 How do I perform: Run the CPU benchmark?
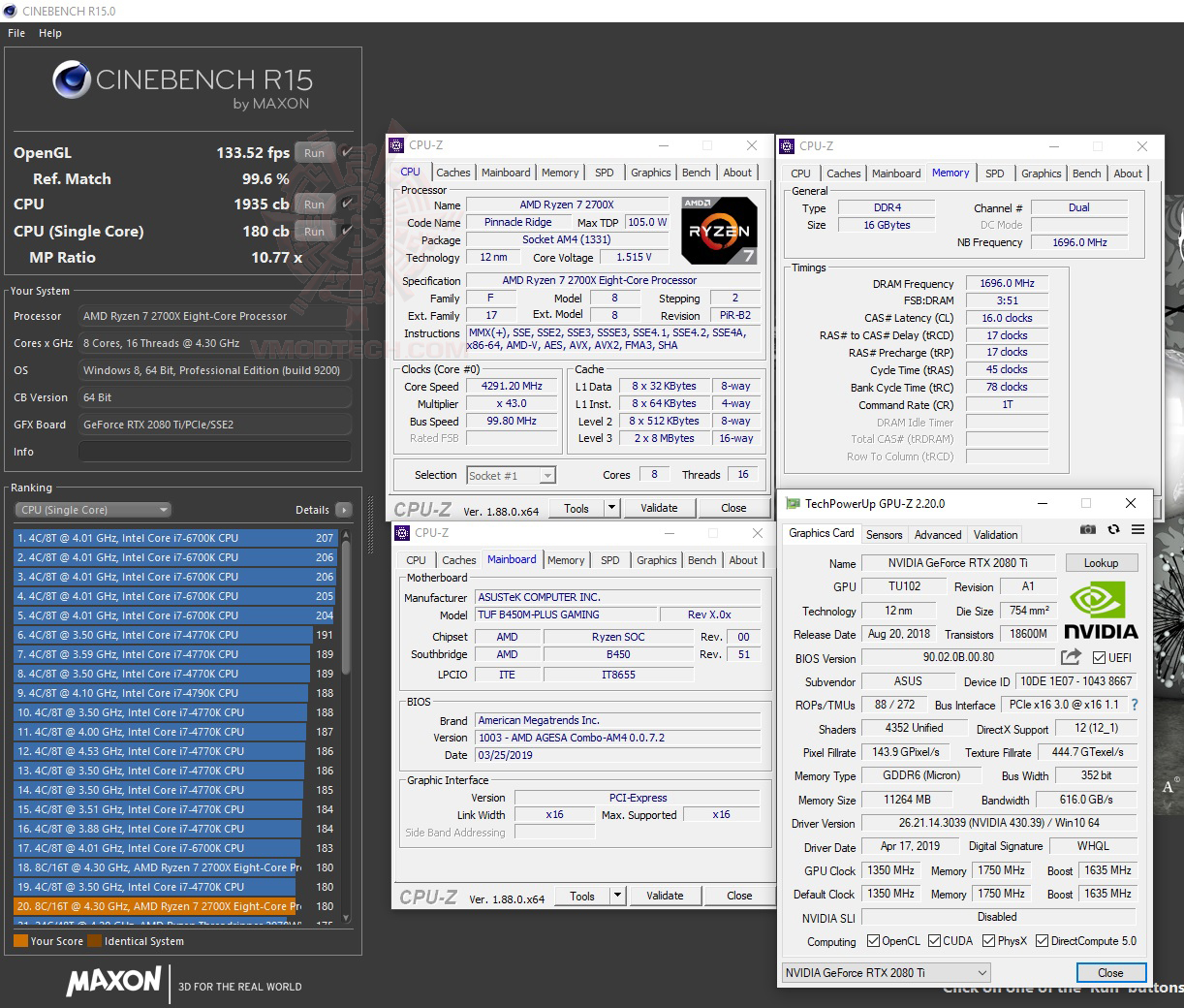tap(315, 204)
